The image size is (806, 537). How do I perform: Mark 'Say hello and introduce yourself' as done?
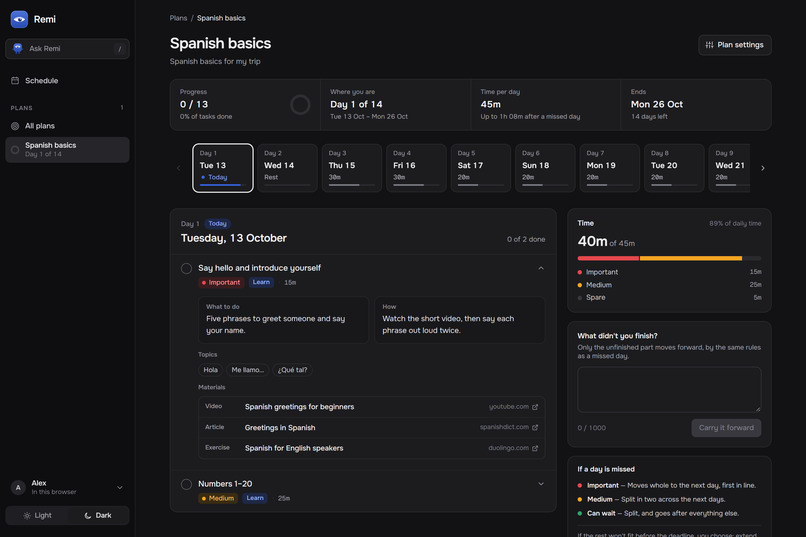coord(186,268)
